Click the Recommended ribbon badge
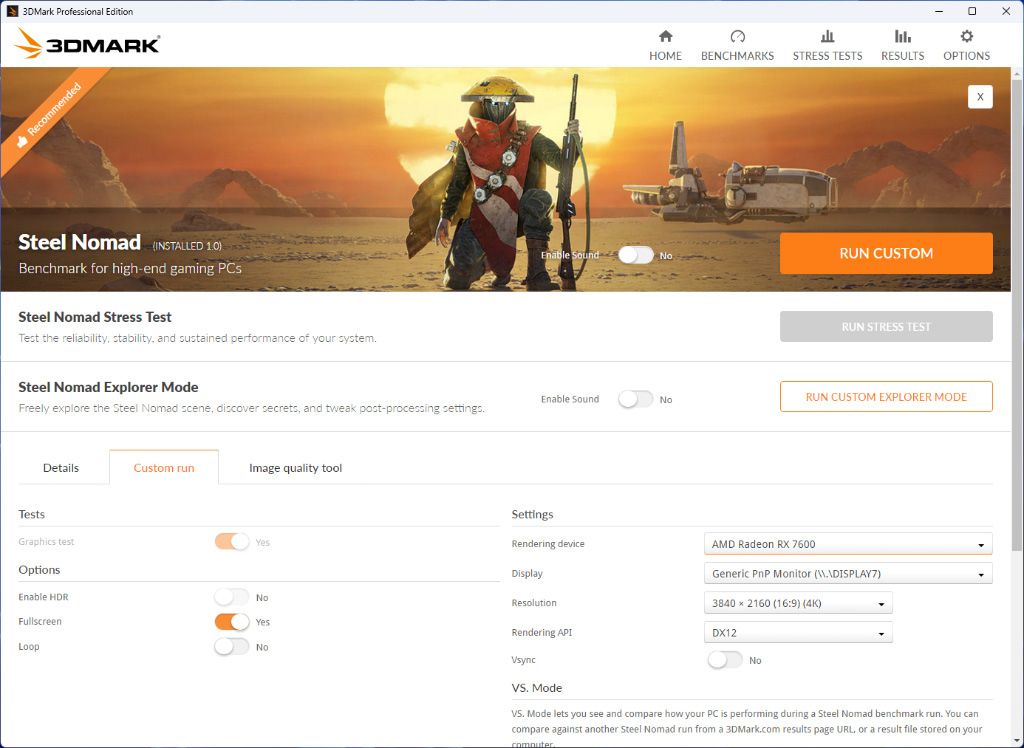Viewport: 1024px width, 748px height. click(x=50, y=114)
